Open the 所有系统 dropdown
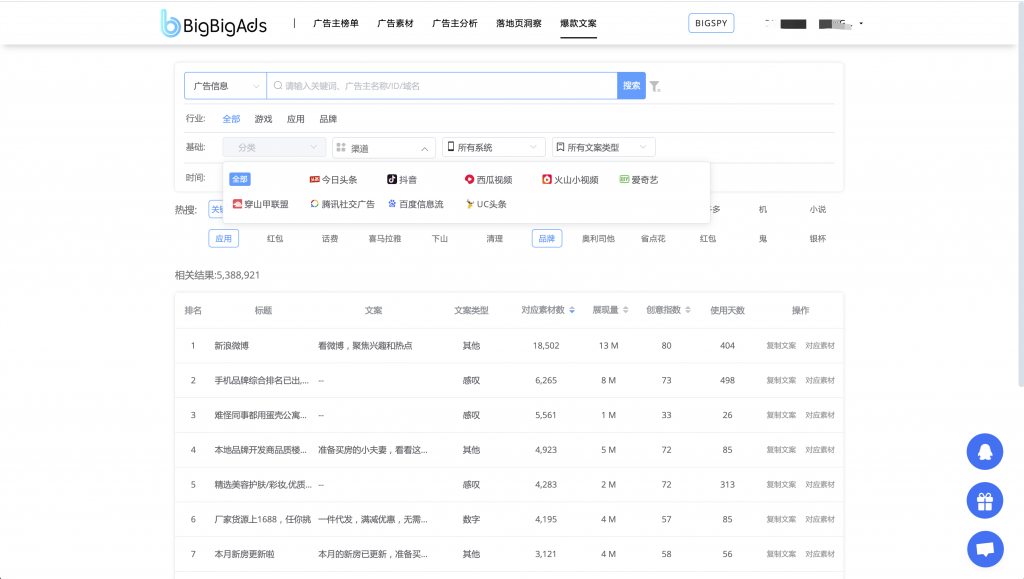This screenshot has height=579, width=1024. click(x=493, y=148)
